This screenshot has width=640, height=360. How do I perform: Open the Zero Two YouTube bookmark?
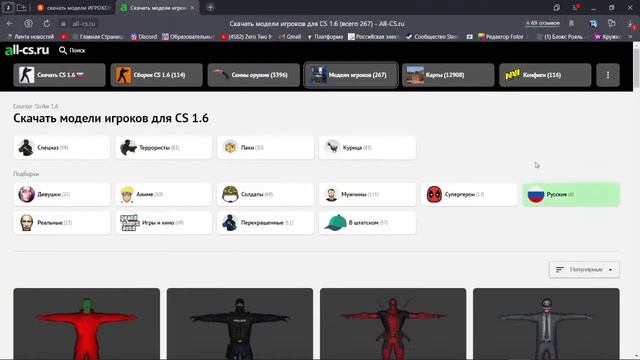(x=246, y=37)
